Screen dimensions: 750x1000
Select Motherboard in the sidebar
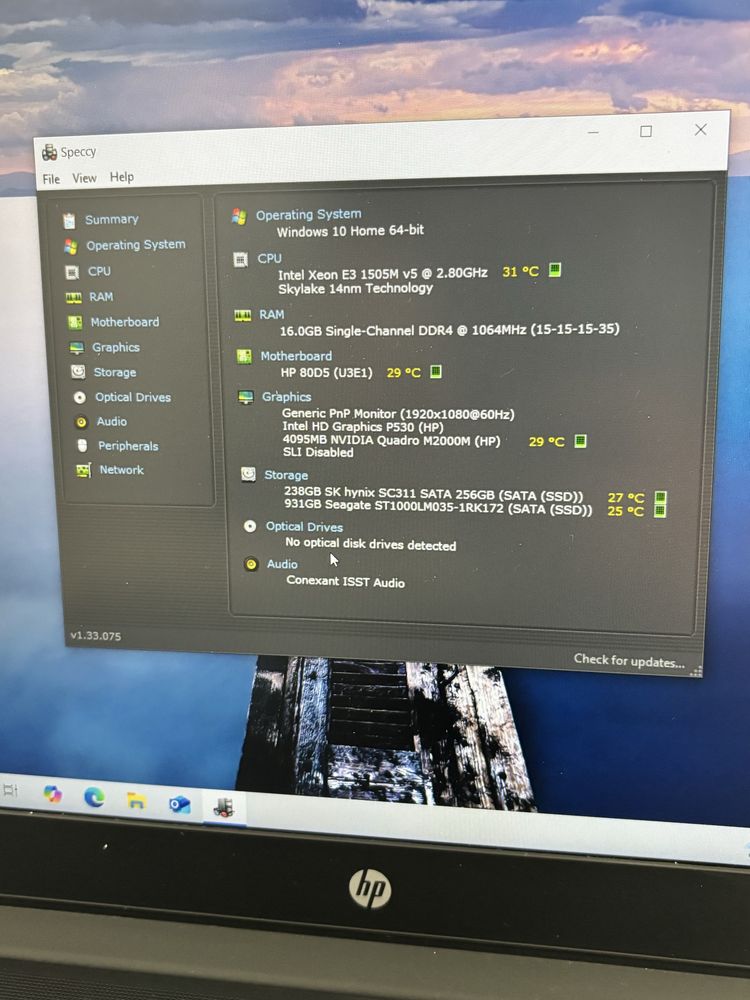tap(125, 322)
